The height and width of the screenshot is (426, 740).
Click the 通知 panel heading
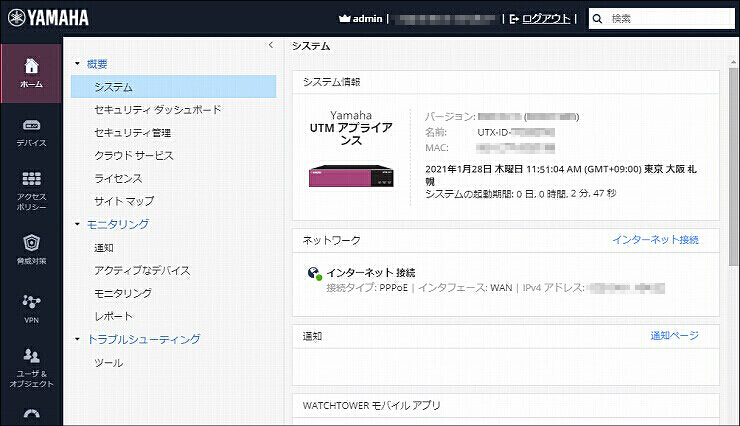point(312,336)
